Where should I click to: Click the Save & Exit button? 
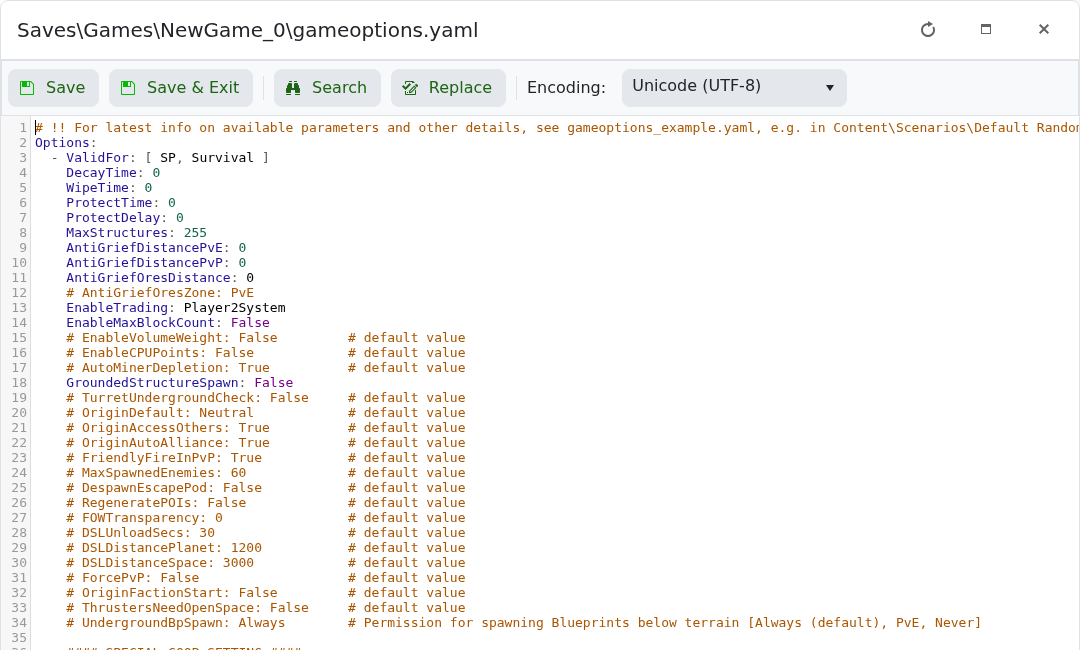[180, 88]
